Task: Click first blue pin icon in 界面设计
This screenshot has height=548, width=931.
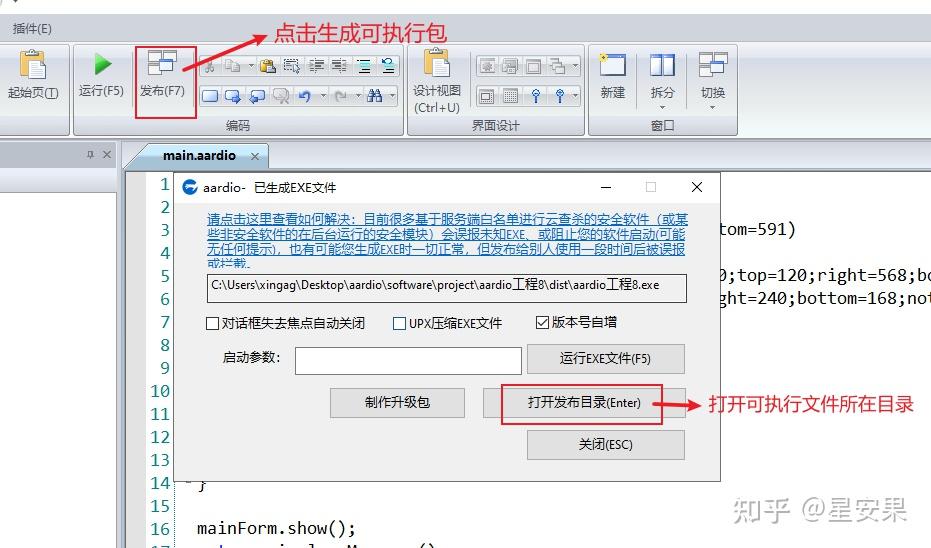Action: click(536, 96)
